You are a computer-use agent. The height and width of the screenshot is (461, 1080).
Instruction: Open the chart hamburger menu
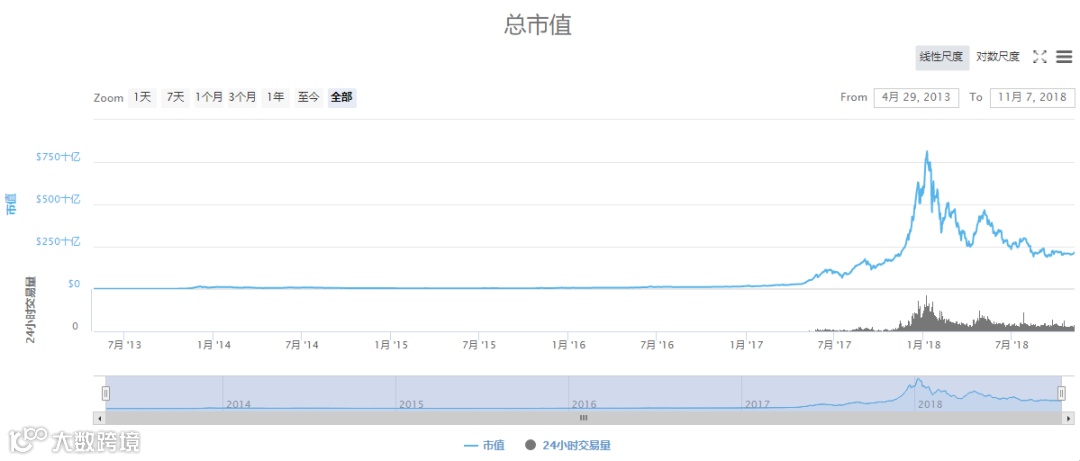click(x=1064, y=57)
